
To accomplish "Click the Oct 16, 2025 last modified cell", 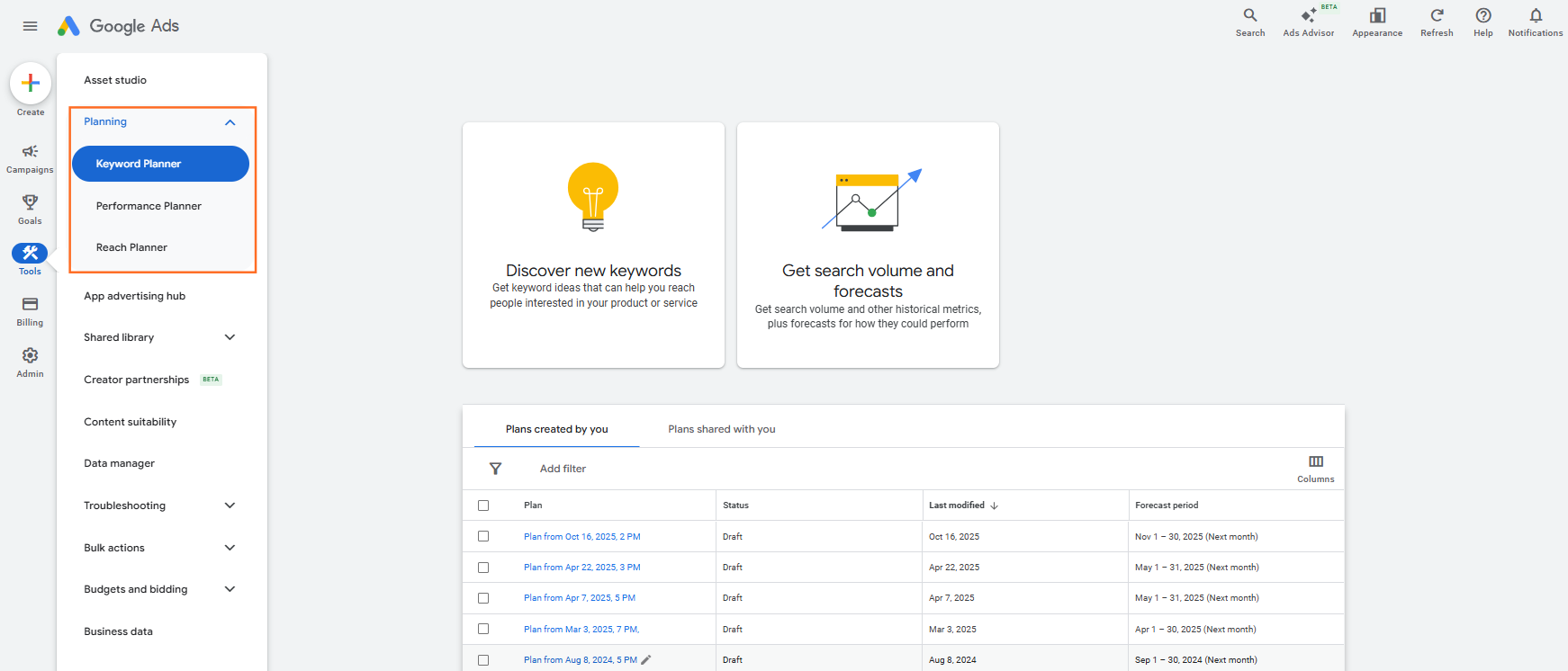I will click(954, 536).
